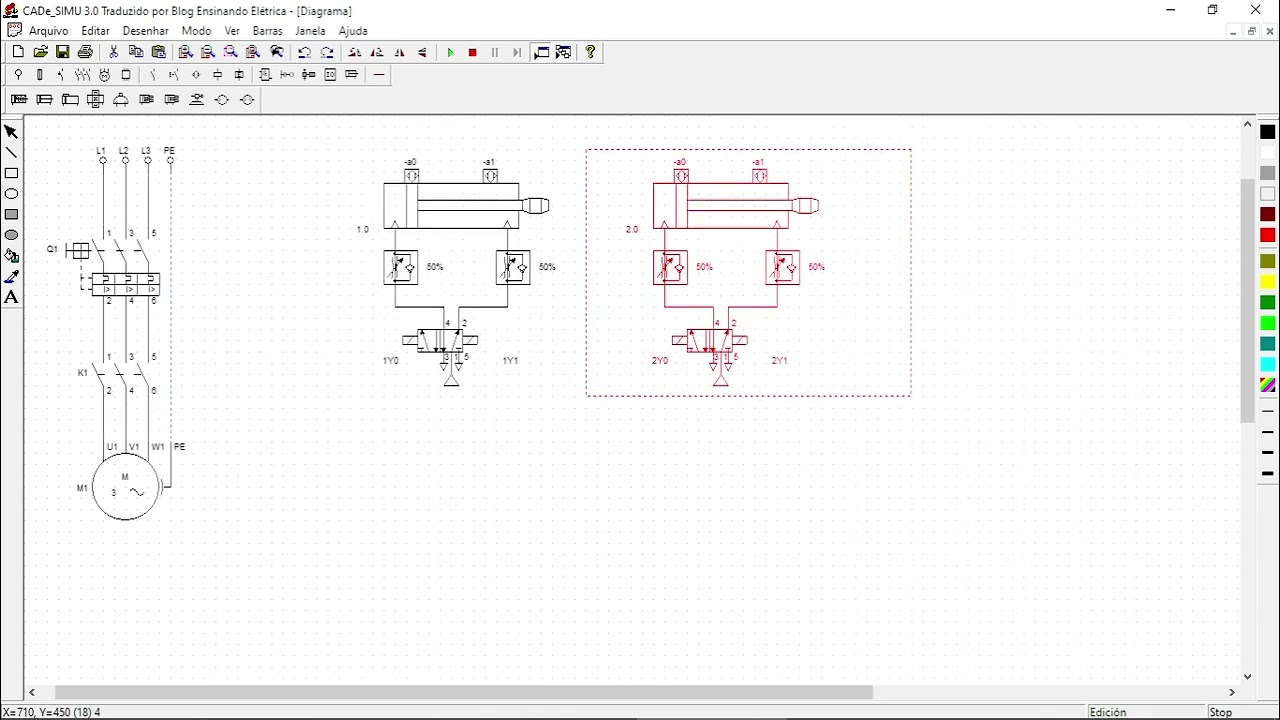Click the motor M1 symbol
This screenshot has width=1280, height=720.
[x=126, y=488]
